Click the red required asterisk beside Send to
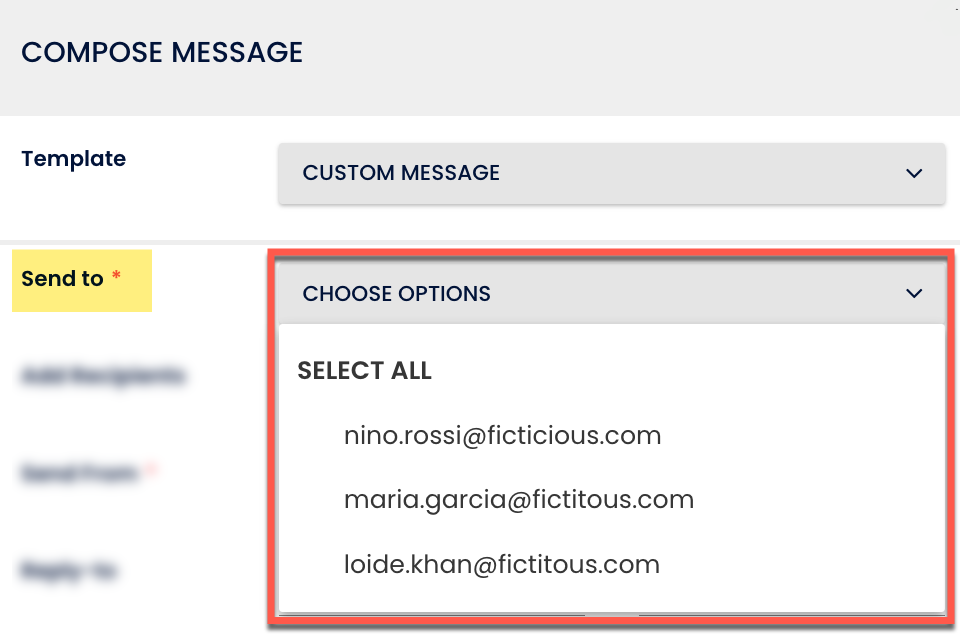Screen dimensions: 960x642 pyautogui.click(x=116, y=276)
